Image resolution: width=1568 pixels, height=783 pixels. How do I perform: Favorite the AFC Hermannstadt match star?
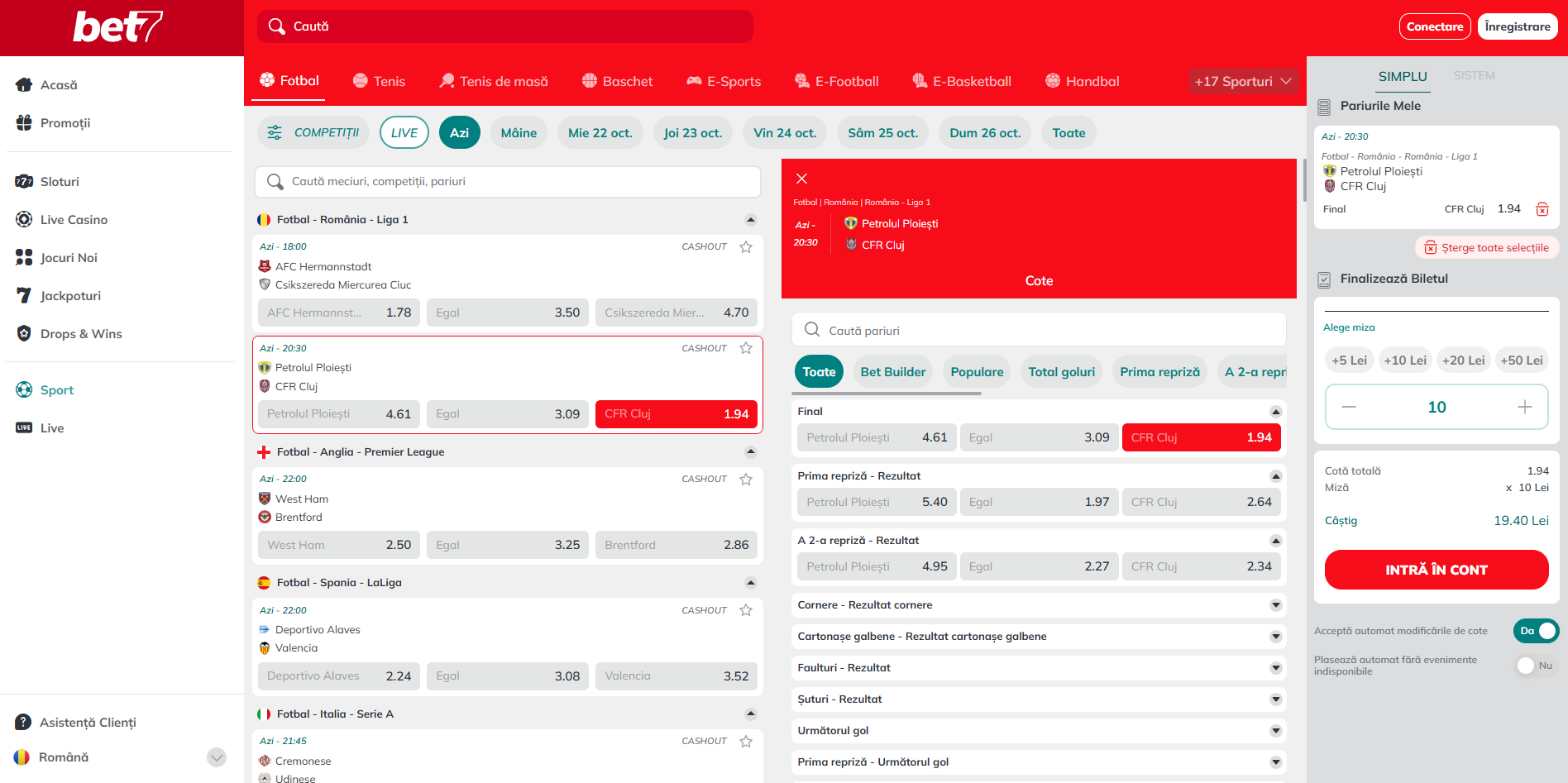(x=746, y=247)
